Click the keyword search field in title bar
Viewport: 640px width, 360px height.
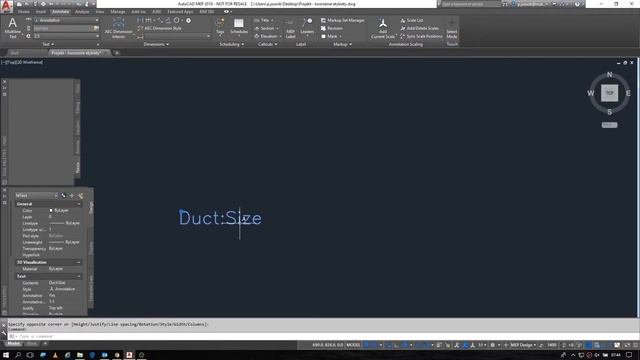point(471,4)
